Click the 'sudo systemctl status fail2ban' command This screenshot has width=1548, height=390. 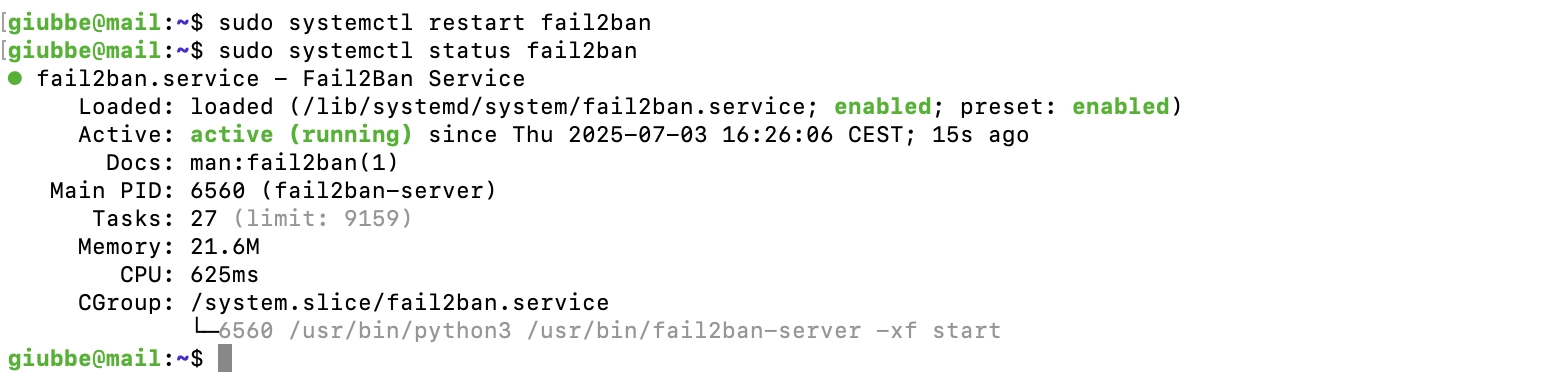pos(426,50)
